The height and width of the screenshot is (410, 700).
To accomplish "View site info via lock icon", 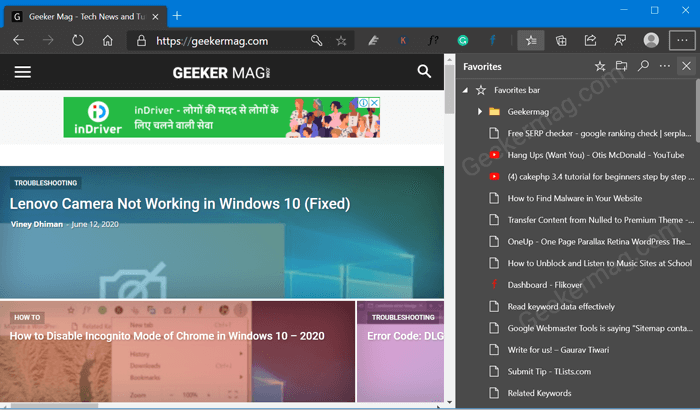I will pos(141,41).
